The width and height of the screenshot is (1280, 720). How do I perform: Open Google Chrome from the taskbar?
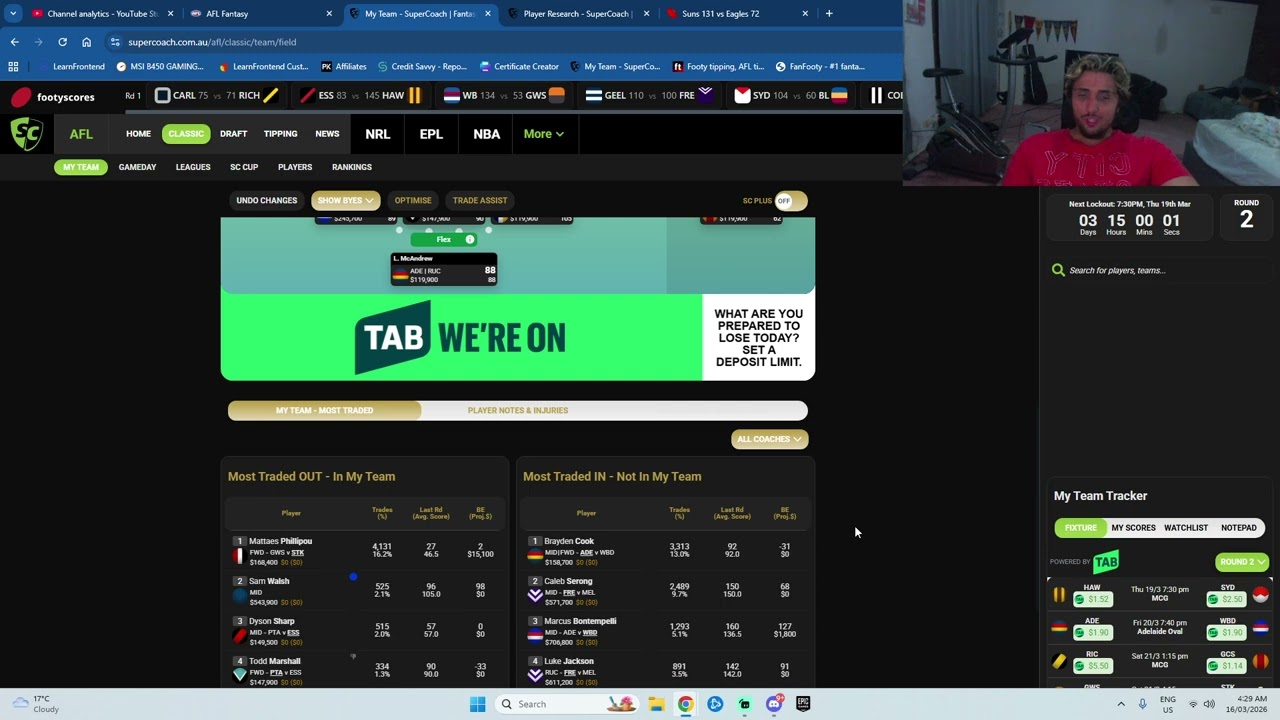(x=685, y=704)
